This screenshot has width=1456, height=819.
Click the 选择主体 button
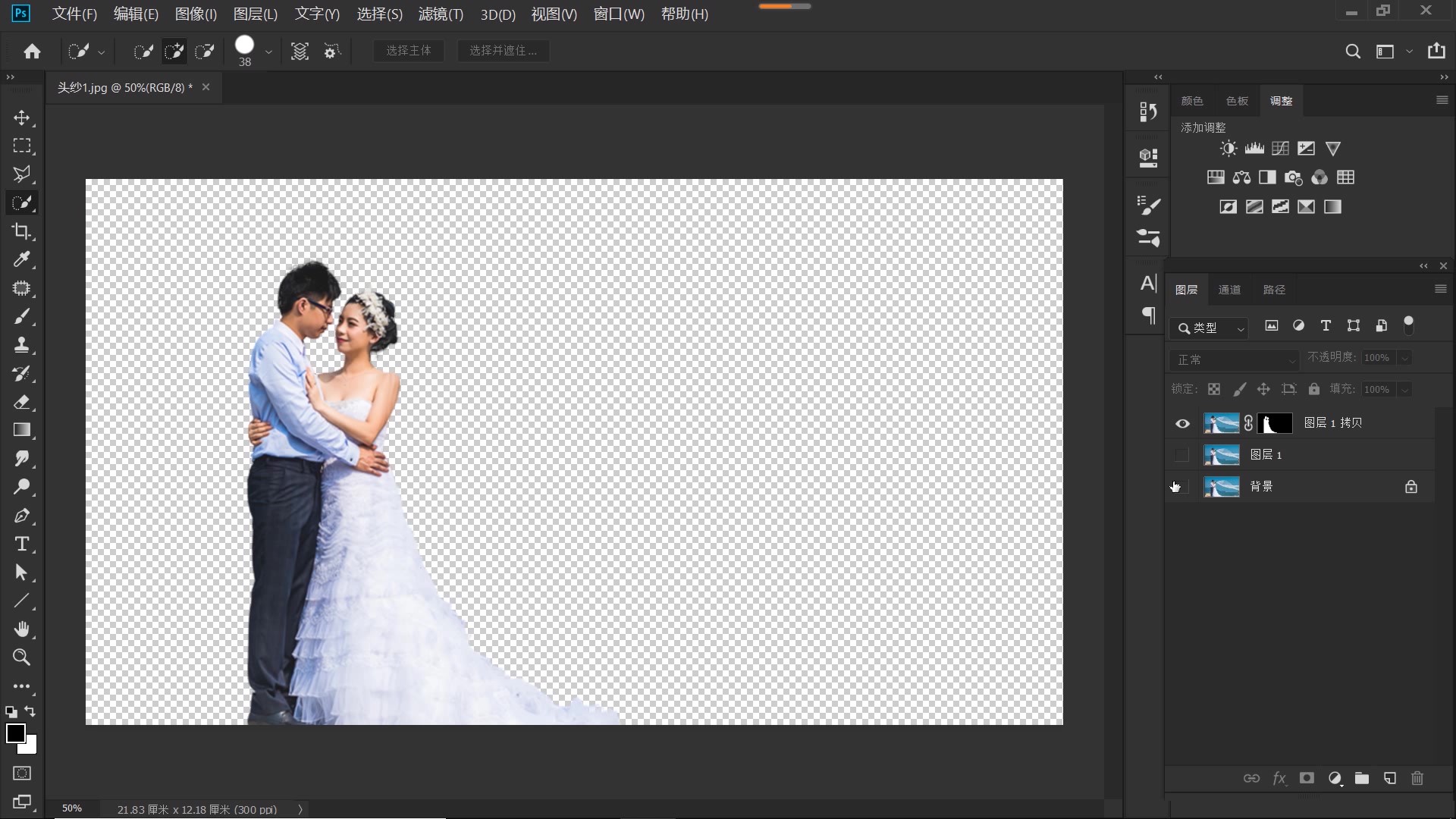[408, 51]
